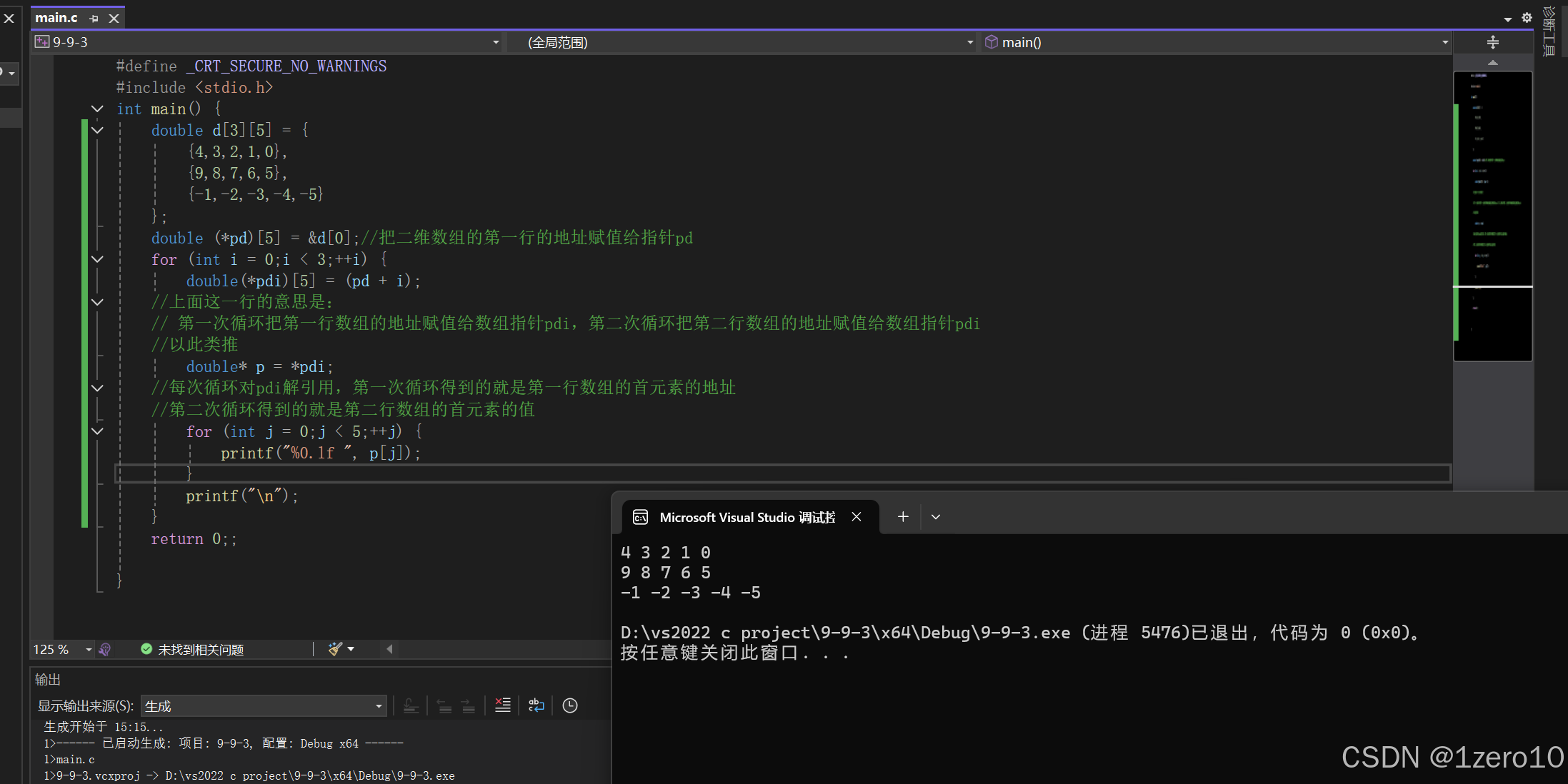Click the split editor window icon
1568x784 pixels.
(1492, 42)
